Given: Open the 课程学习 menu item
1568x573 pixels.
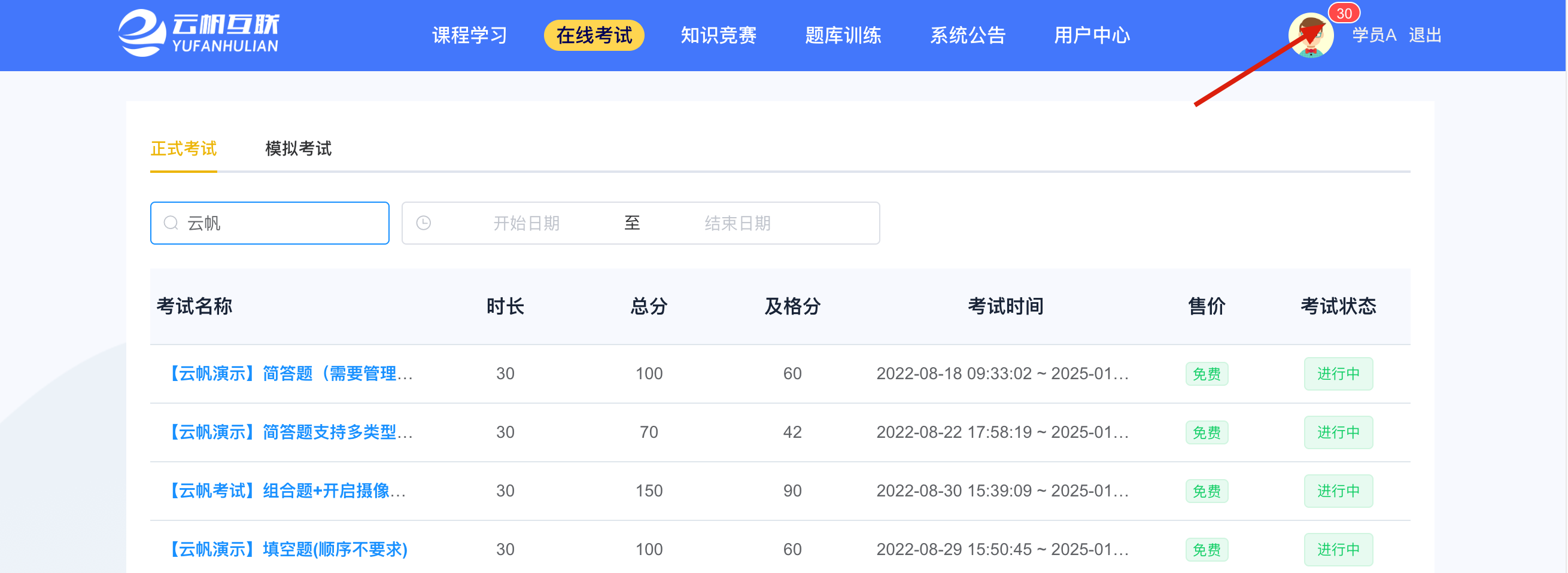Looking at the screenshot, I should [469, 35].
